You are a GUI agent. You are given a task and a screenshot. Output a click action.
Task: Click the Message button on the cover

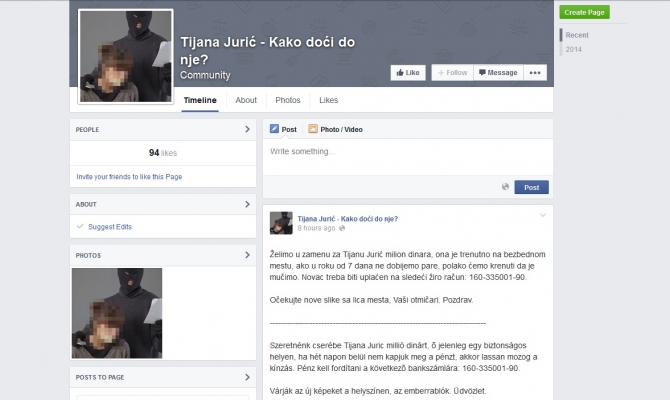(496, 72)
